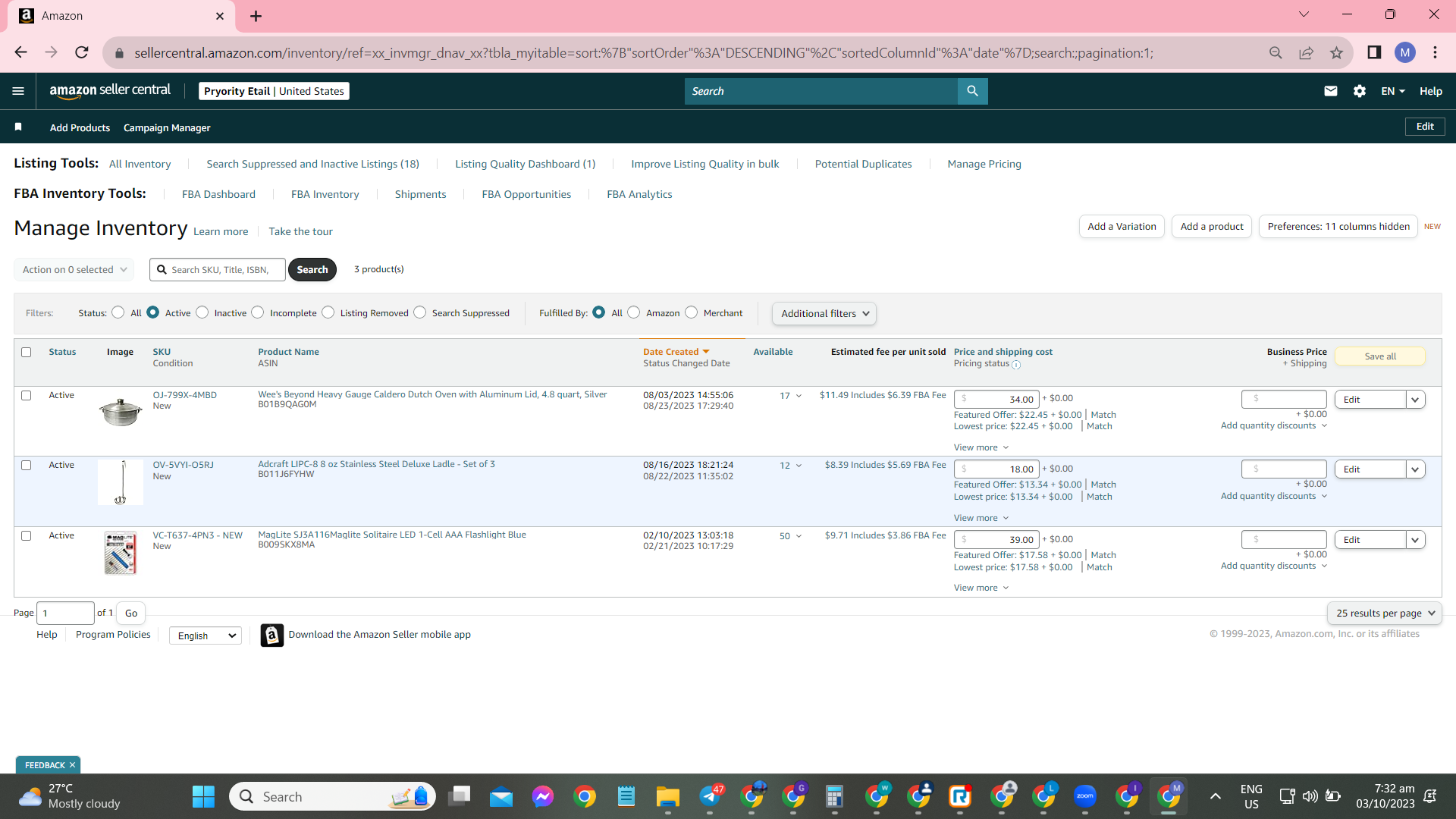
Task: Open the EN language dropdown in header
Action: [x=1393, y=91]
